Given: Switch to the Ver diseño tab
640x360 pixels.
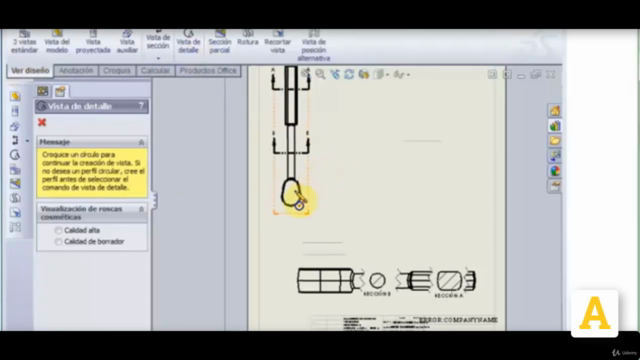Looking at the screenshot, I should tap(30, 71).
